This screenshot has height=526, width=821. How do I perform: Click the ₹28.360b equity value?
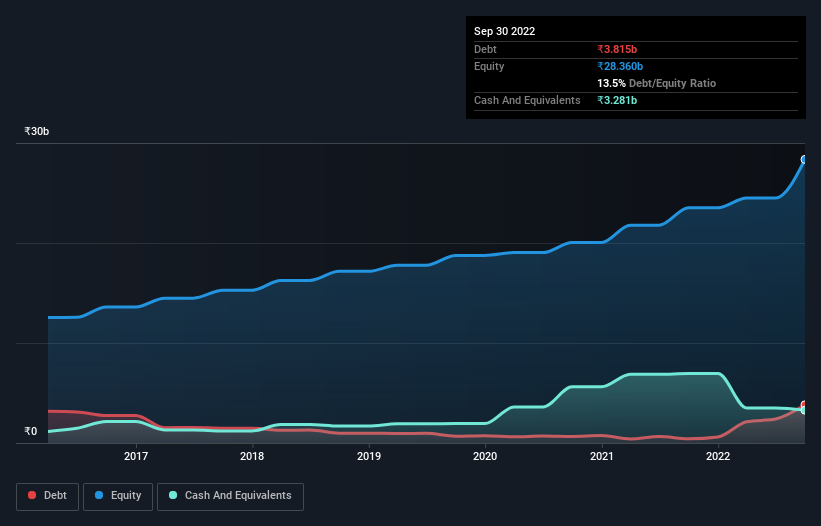(620, 66)
